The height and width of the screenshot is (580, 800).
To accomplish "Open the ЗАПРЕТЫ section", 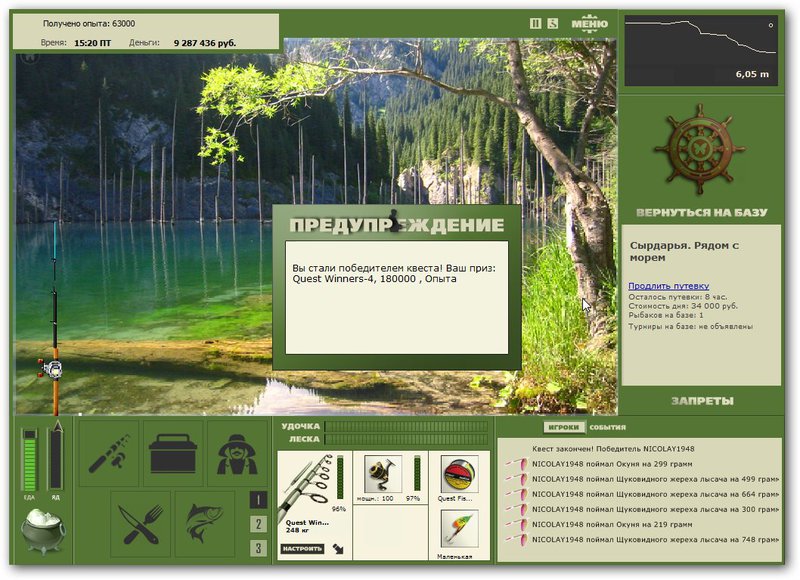I will 702,401.
